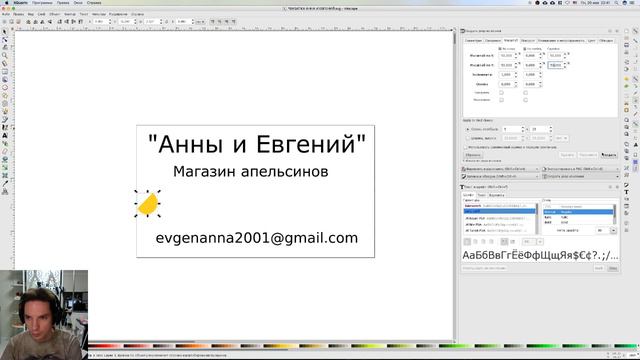
Task: Check 'Накапливать' box in per-column column
Action: [x=525, y=100]
